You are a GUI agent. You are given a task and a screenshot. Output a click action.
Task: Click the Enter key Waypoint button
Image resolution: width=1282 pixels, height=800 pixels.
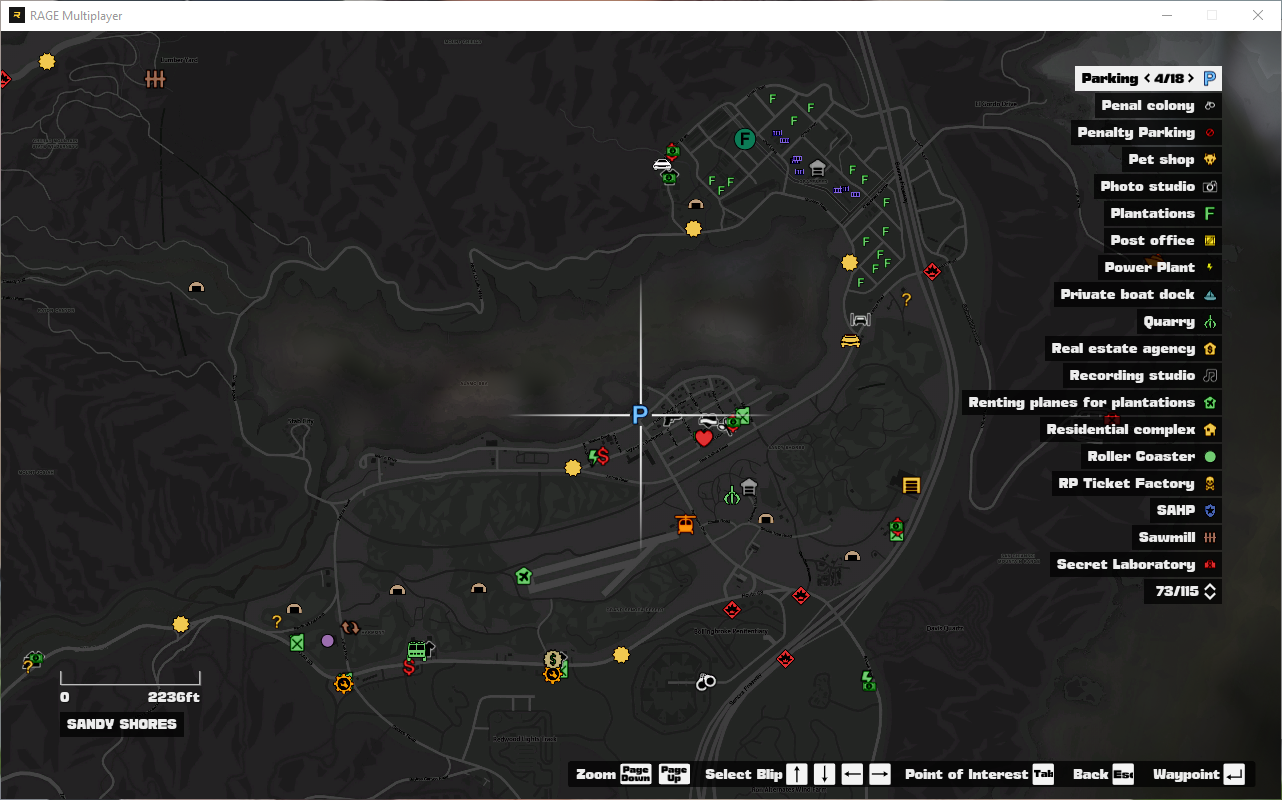(1234, 774)
